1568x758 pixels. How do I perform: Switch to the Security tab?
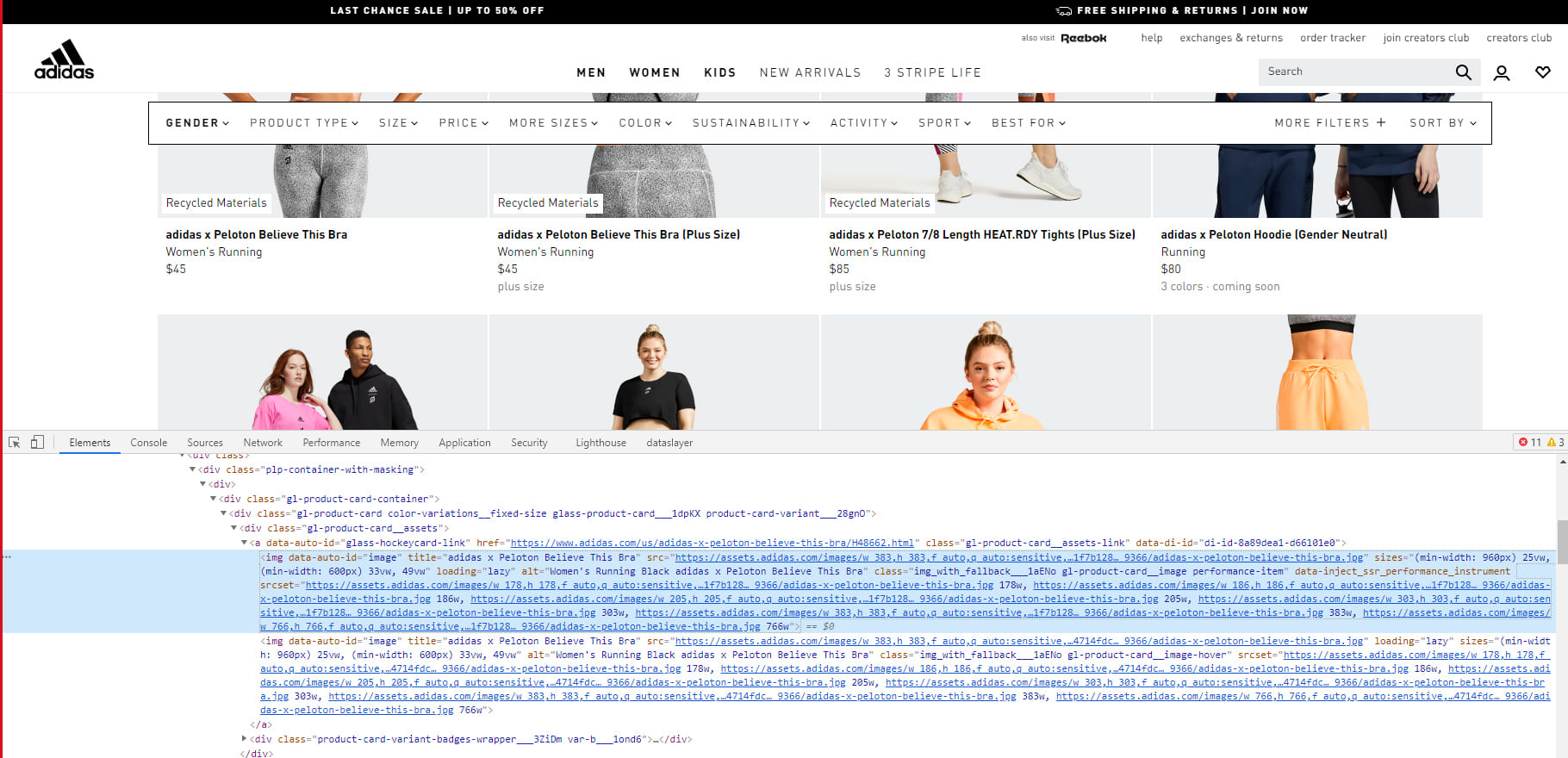529,443
